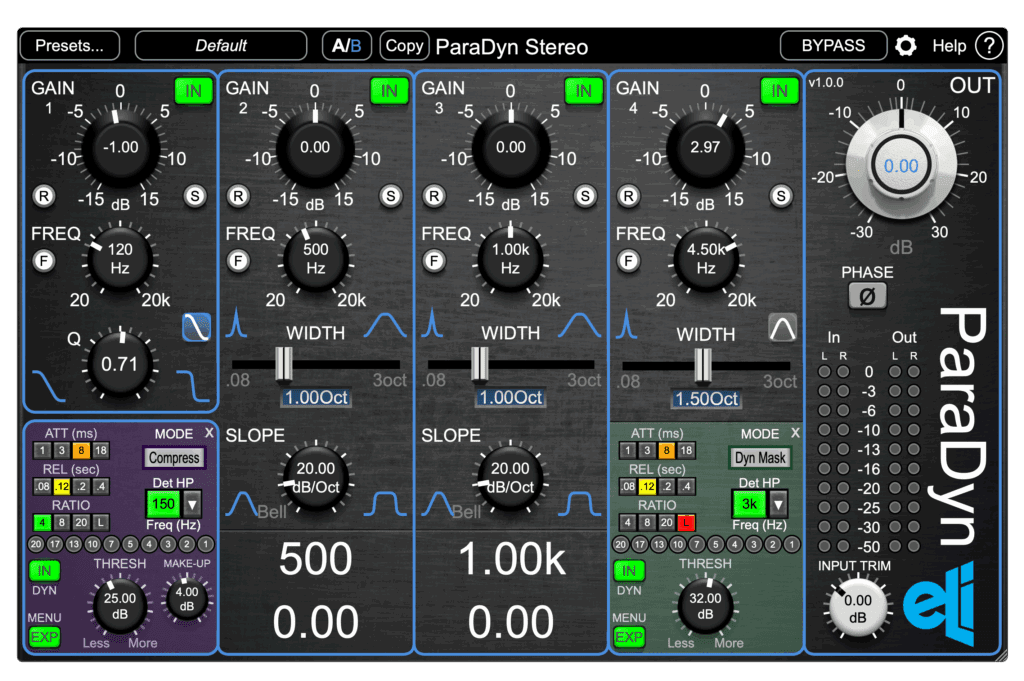Engage the BYPASS button
Image resolution: width=1024 pixels, height=681 pixels.
pyautogui.click(x=833, y=45)
